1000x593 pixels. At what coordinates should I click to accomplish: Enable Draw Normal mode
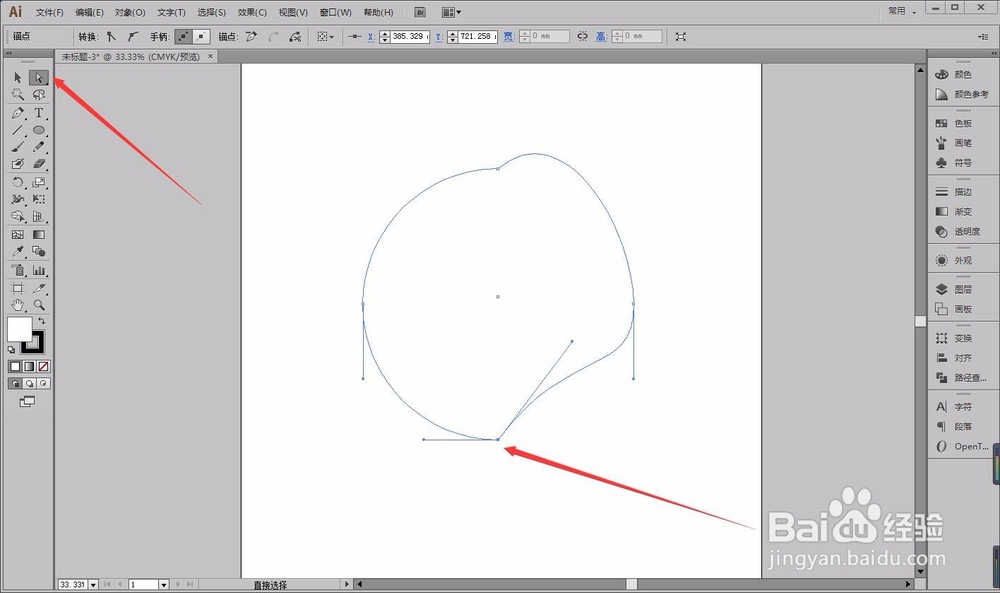coord(15,383)
